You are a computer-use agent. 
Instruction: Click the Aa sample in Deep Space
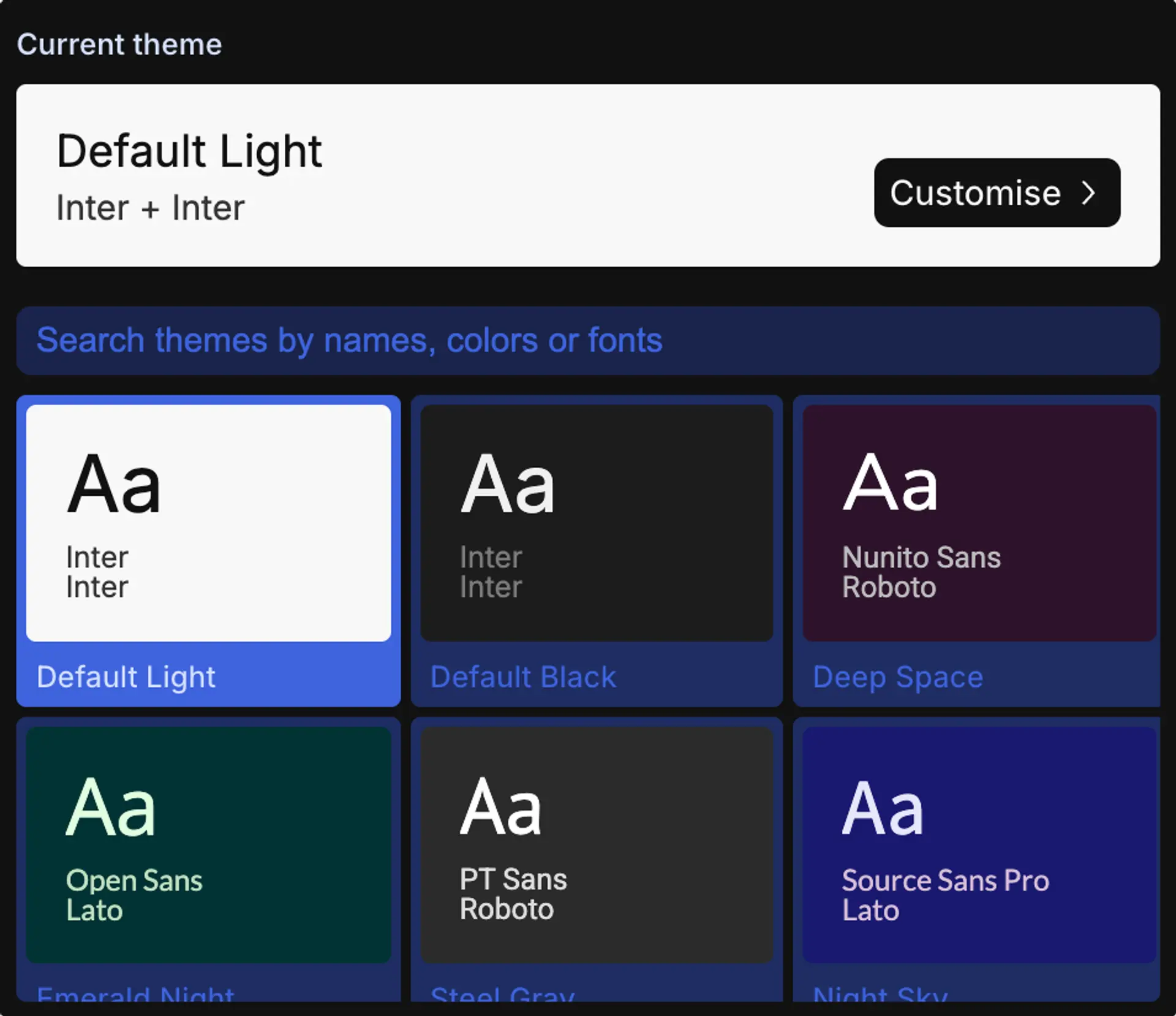(x=889, y=483)
